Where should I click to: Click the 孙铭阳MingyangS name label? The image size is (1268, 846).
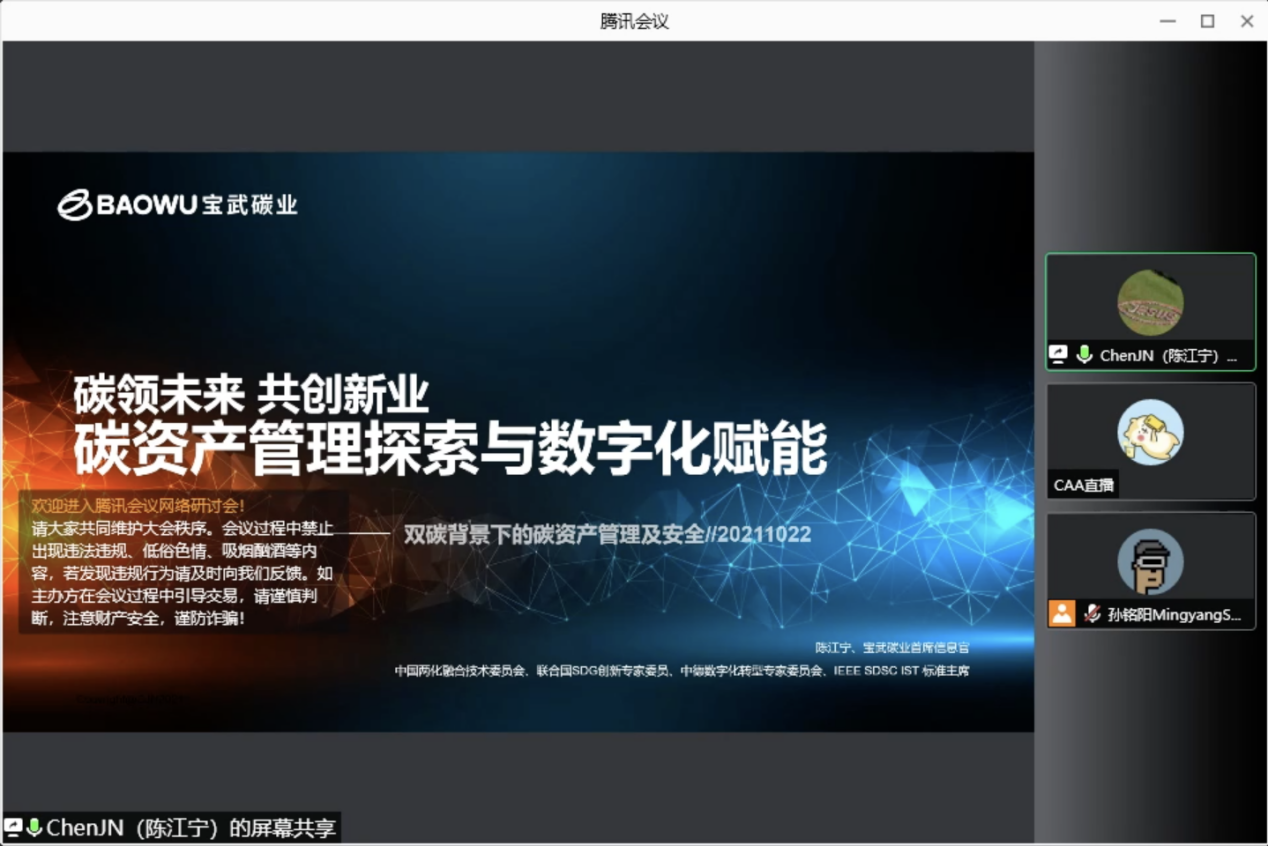coord(1173,615)
